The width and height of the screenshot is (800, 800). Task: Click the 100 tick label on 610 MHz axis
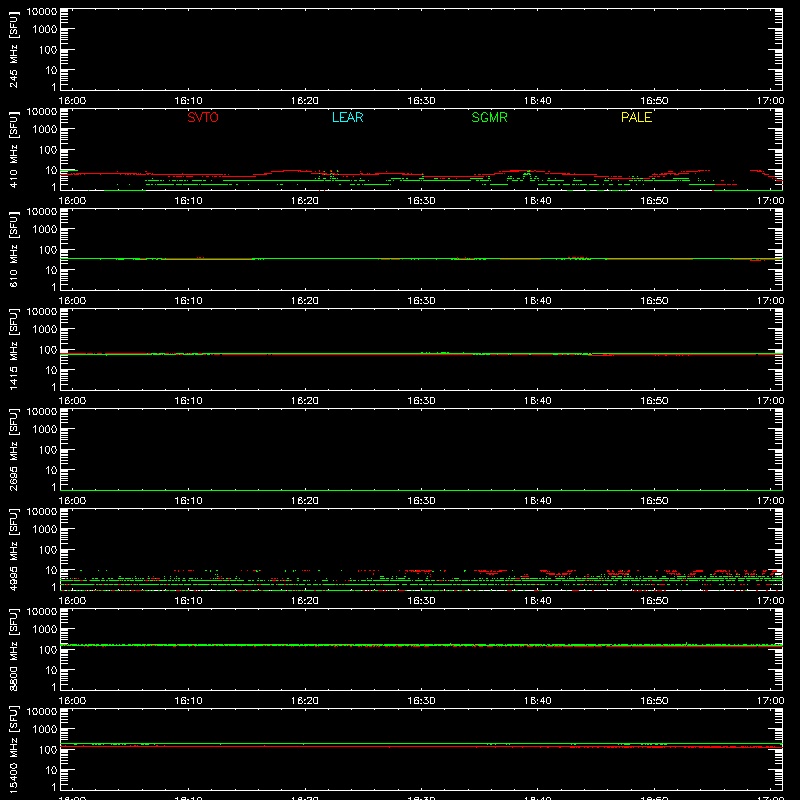(48, 250)
